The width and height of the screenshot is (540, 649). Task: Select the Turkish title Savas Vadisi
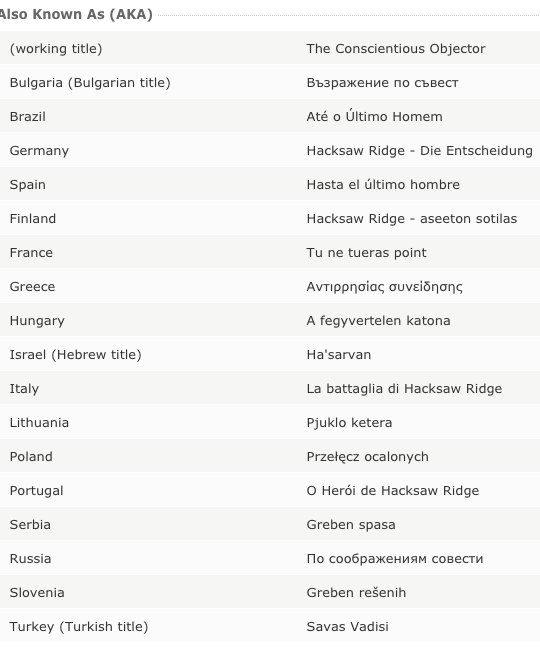tap(348, 626)
